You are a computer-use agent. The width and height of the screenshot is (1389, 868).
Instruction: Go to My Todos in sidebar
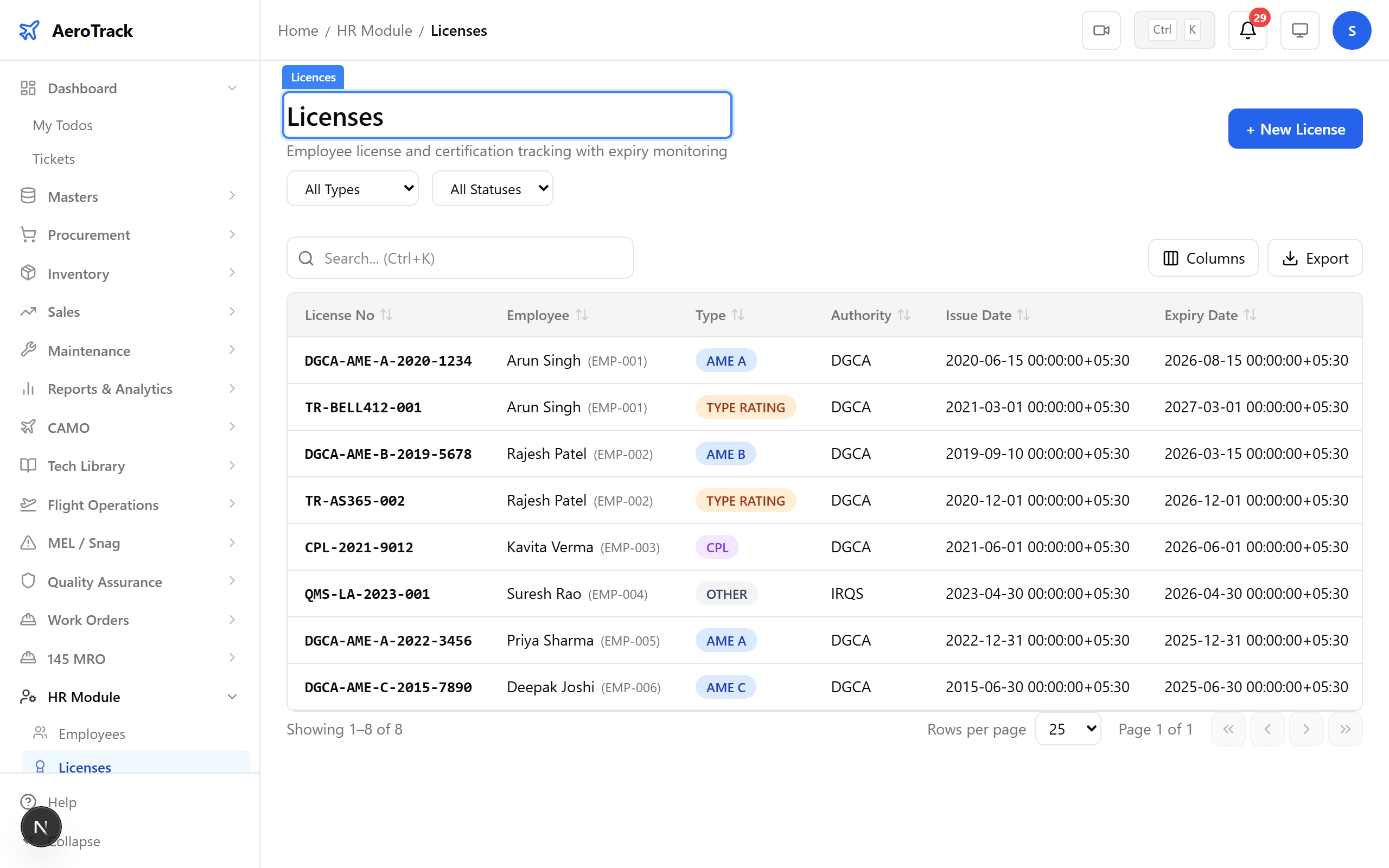point(62,125)
